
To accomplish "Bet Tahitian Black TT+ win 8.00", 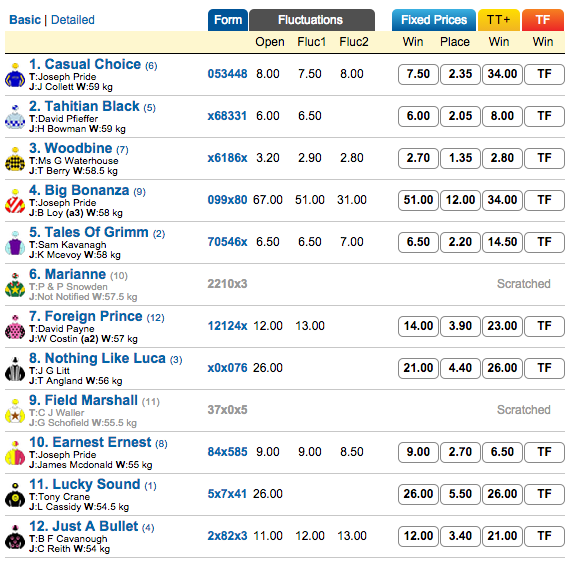I will [502, 116].
